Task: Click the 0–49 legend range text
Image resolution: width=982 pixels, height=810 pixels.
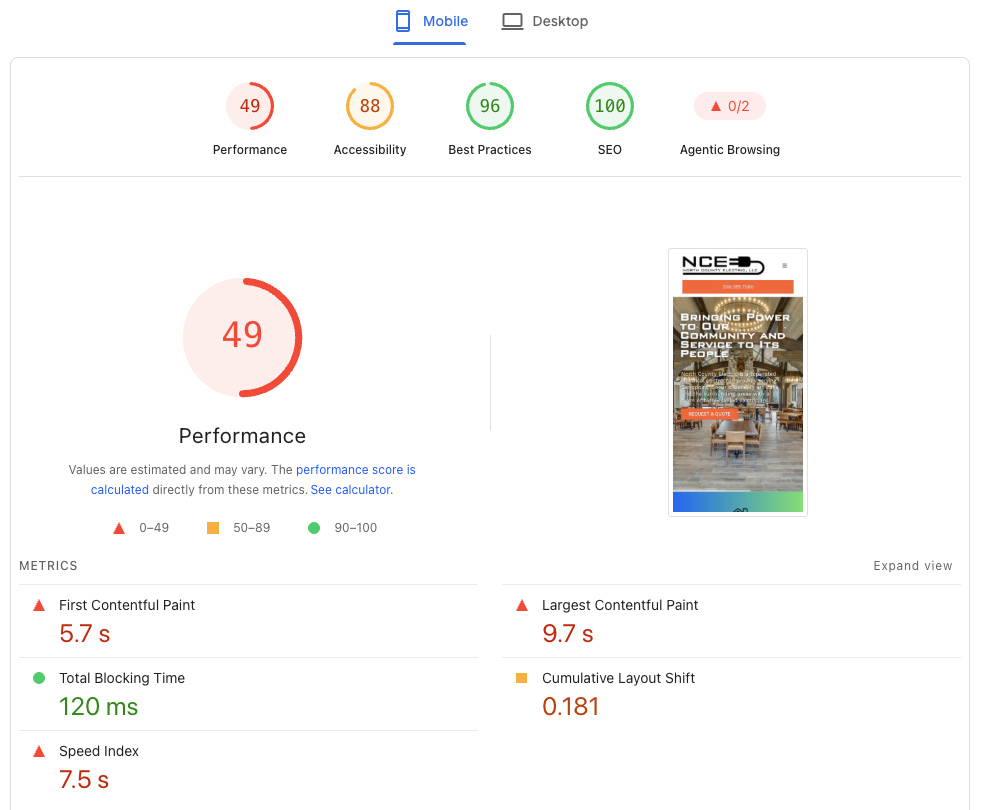Action: [x=154, y=528]
